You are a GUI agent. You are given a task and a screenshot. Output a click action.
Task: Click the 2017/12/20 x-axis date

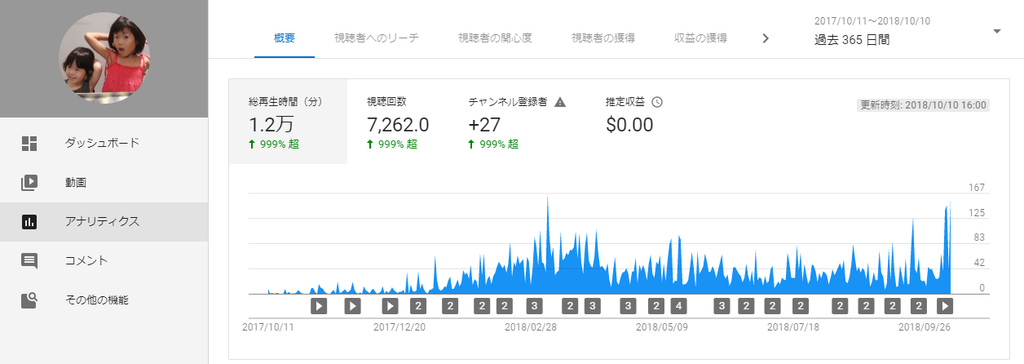[x=400, y=327]
